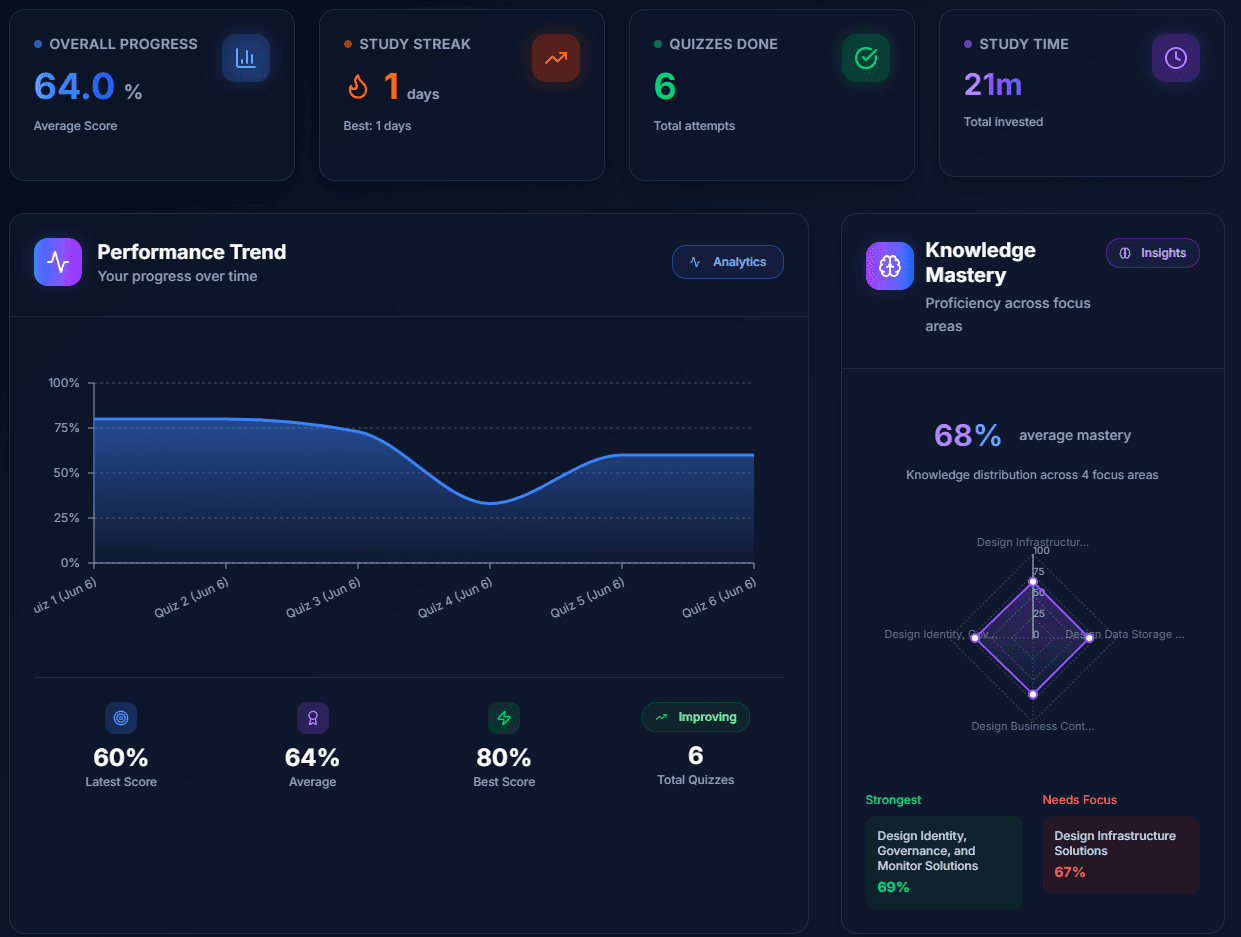Viewport: 1241px width, 937px height.
Task: Click the flame icon in Study Streak
Action: 358,87
